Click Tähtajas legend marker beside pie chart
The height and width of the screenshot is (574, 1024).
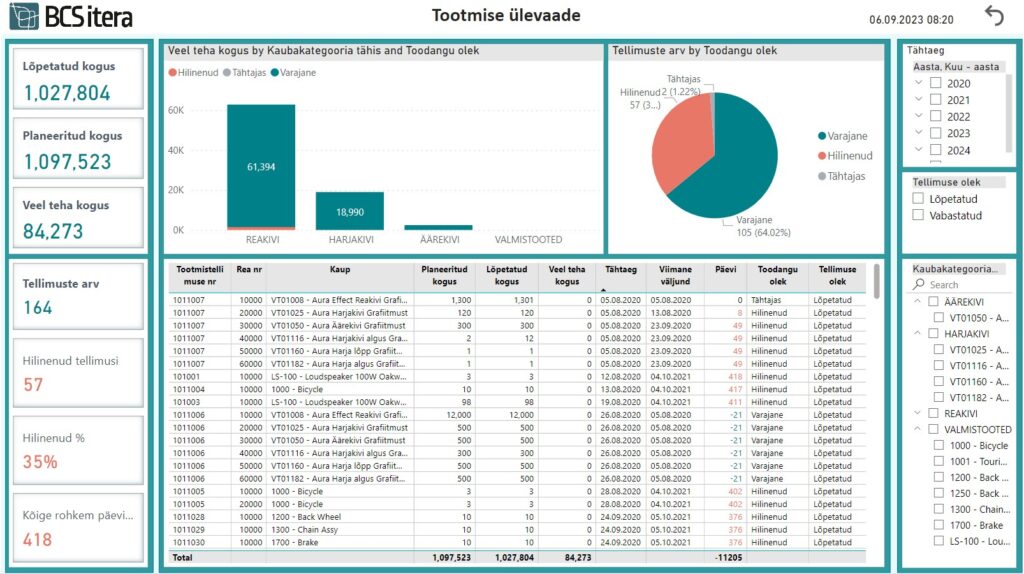pos(822,176)
